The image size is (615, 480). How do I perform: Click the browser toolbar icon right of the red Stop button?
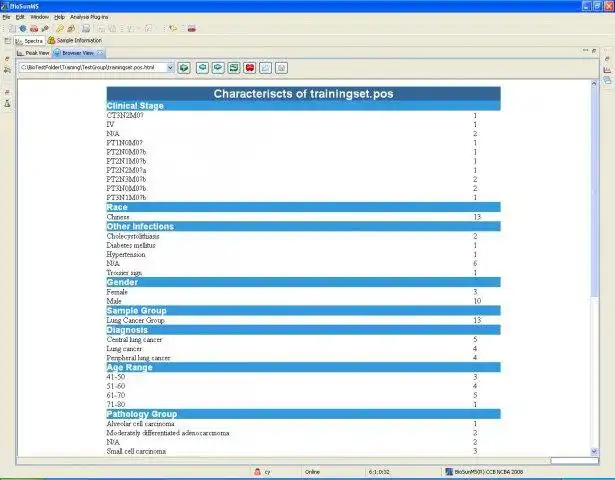tap(266, 68)
